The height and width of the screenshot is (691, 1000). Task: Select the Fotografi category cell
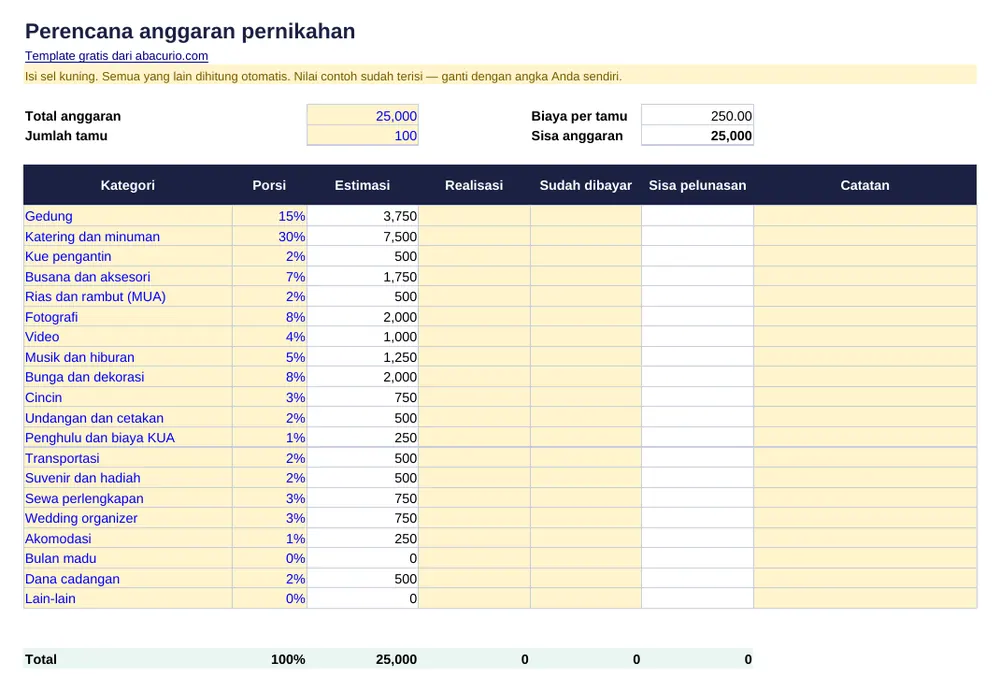click(x=128, y=316)
